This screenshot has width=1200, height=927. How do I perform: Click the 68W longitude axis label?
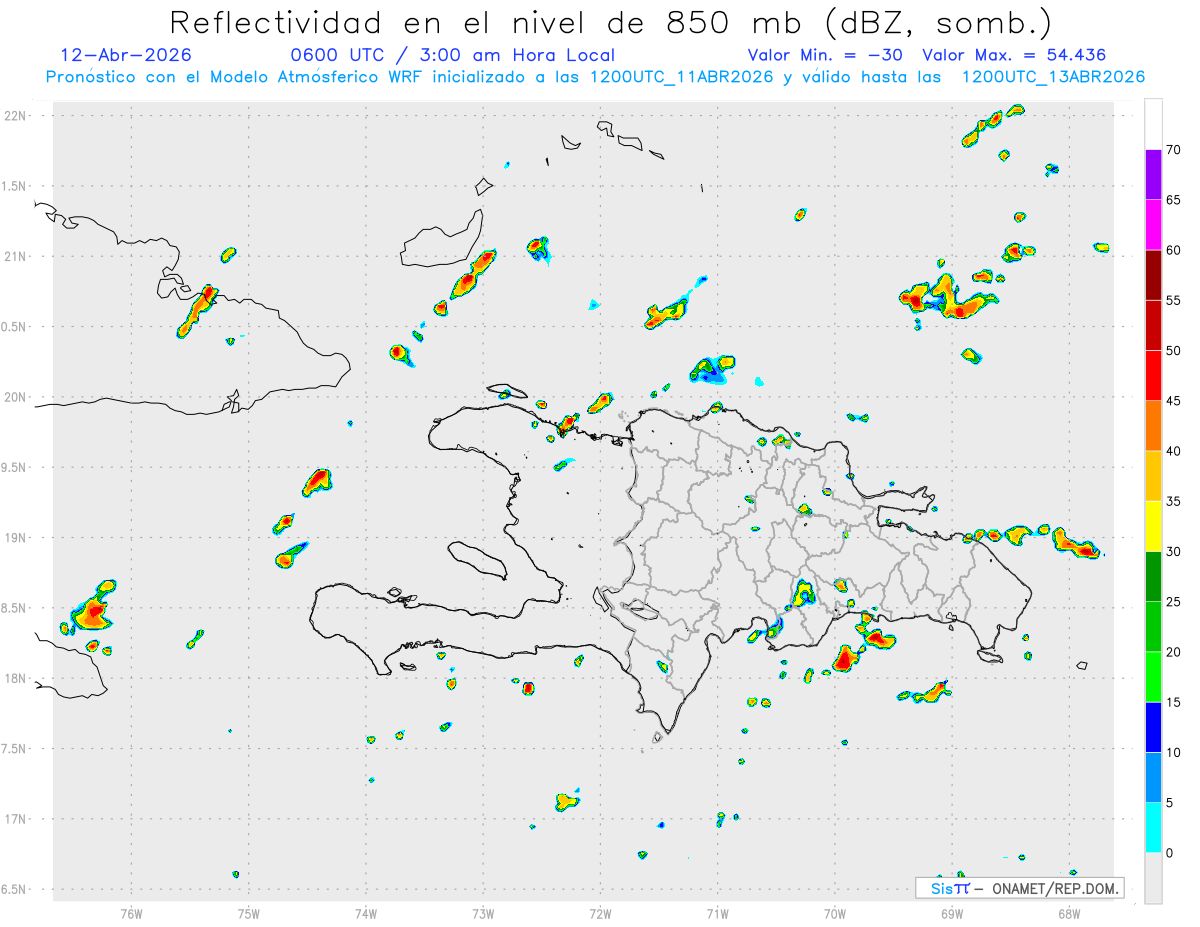[x=1069, y=913]
